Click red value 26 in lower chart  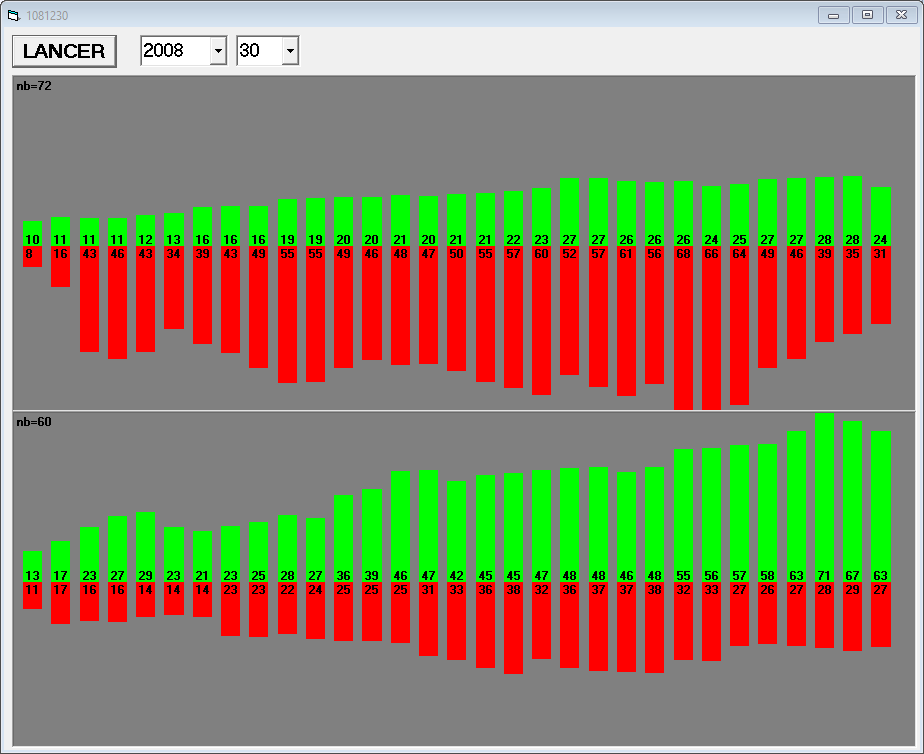(767, 590)
